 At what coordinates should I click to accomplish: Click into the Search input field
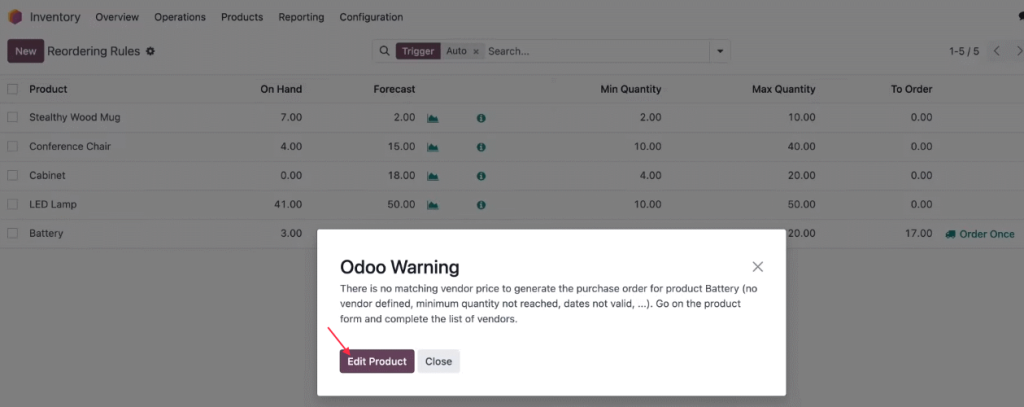(596, 51)
